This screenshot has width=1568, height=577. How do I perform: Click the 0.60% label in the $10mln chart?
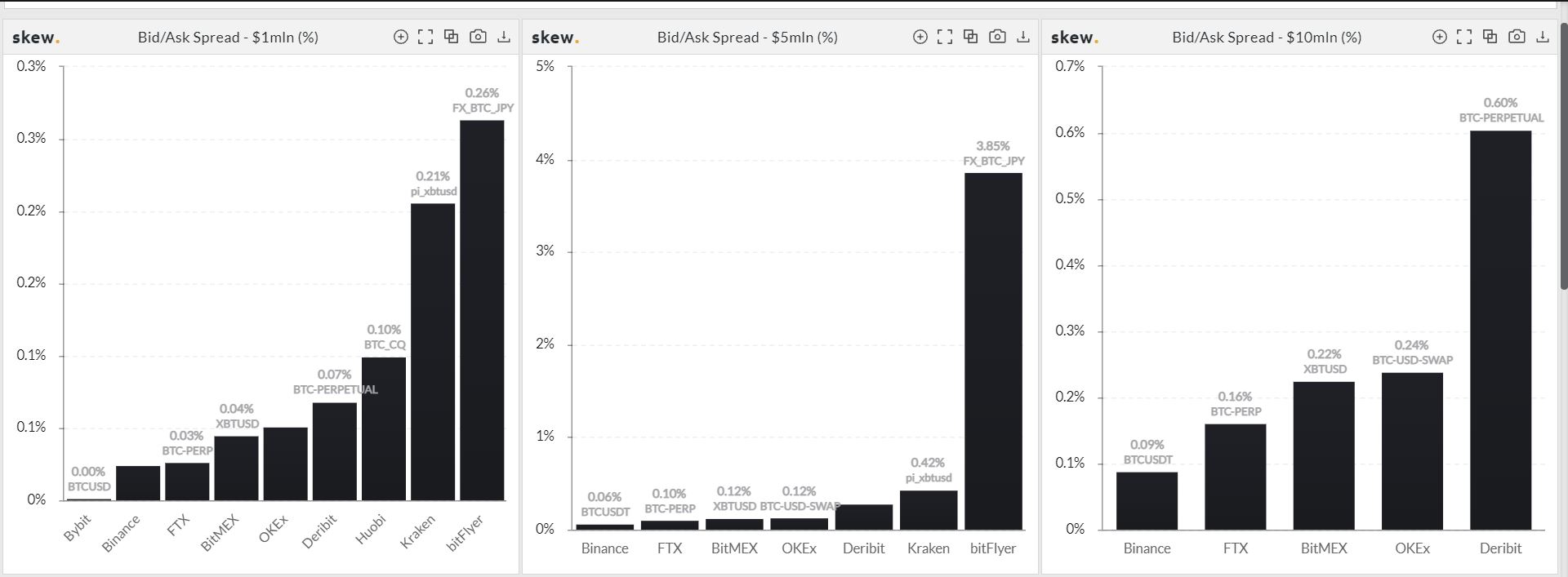1500,103
